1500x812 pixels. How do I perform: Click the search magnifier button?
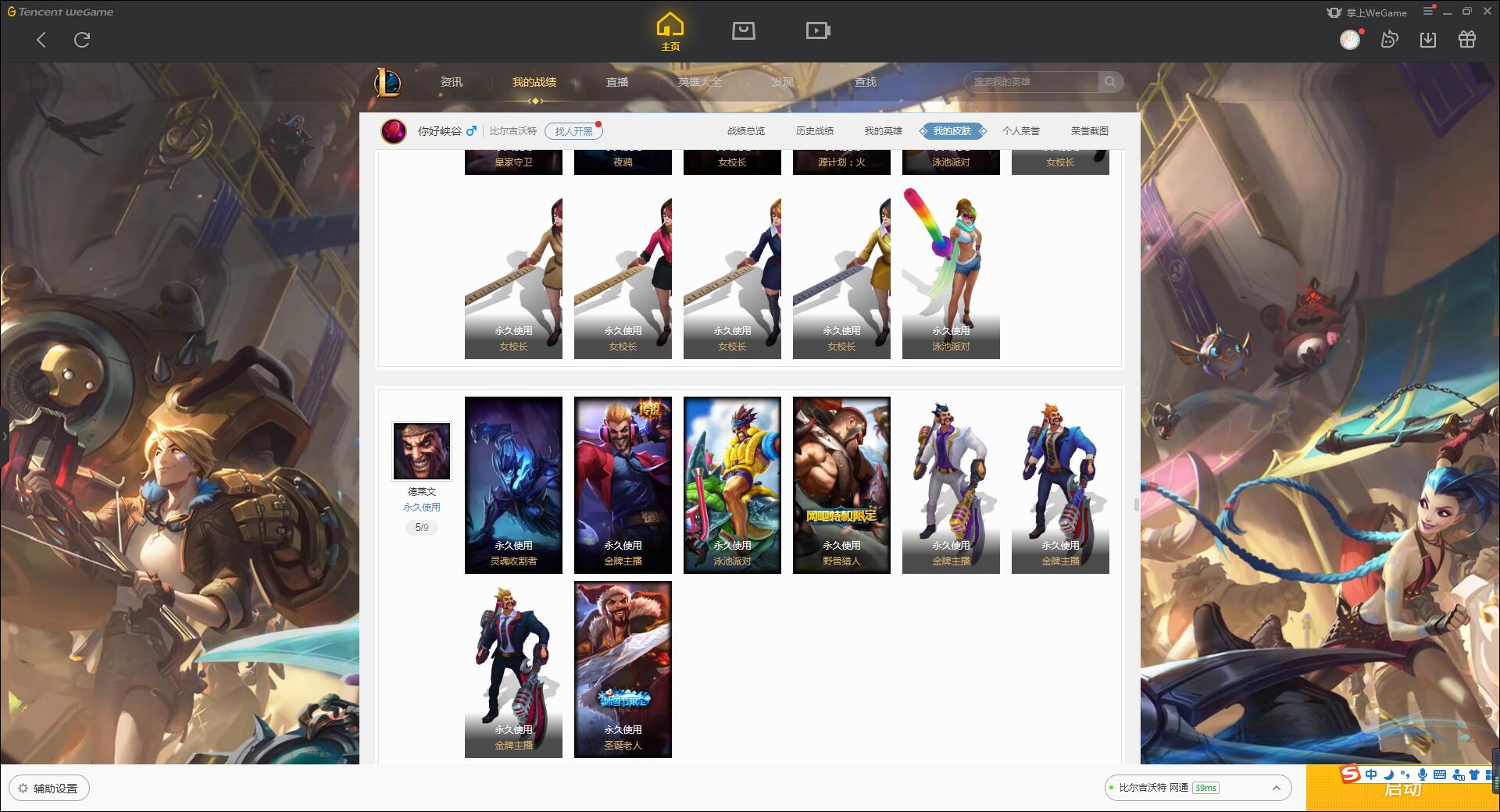(1109, 82)
